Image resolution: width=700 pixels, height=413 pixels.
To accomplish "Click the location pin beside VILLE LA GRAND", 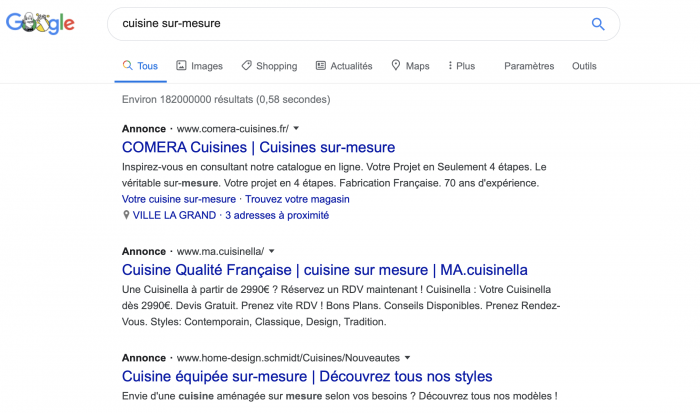I will click(x=126, y=215).
